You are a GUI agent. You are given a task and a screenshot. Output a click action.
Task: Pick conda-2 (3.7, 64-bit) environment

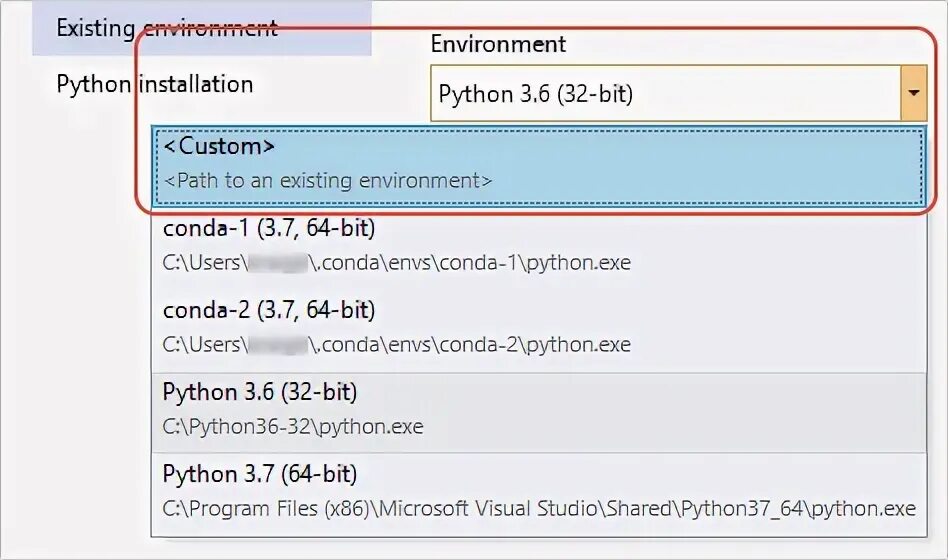tap(269, 310)
